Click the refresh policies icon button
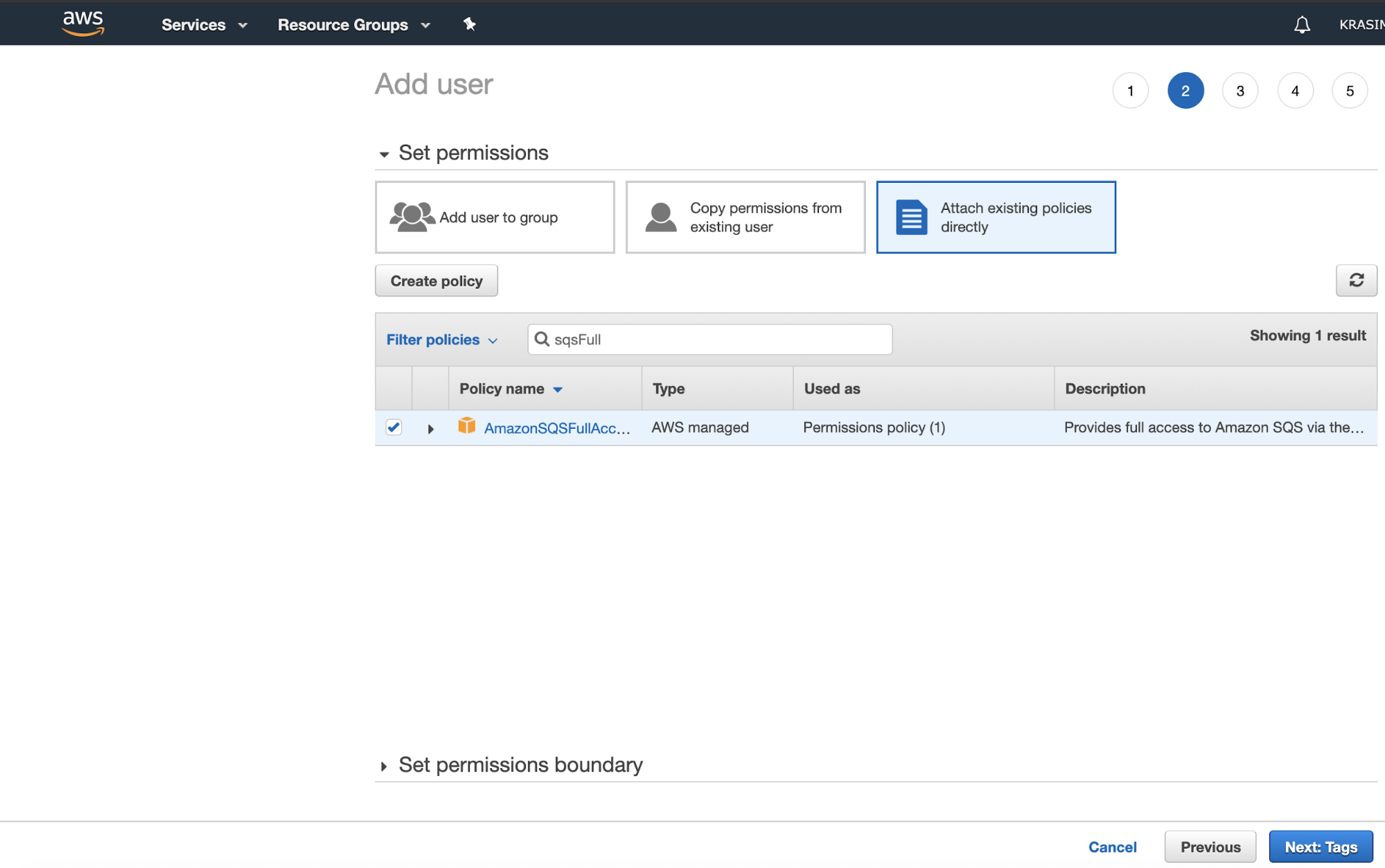 [1356, 280]
